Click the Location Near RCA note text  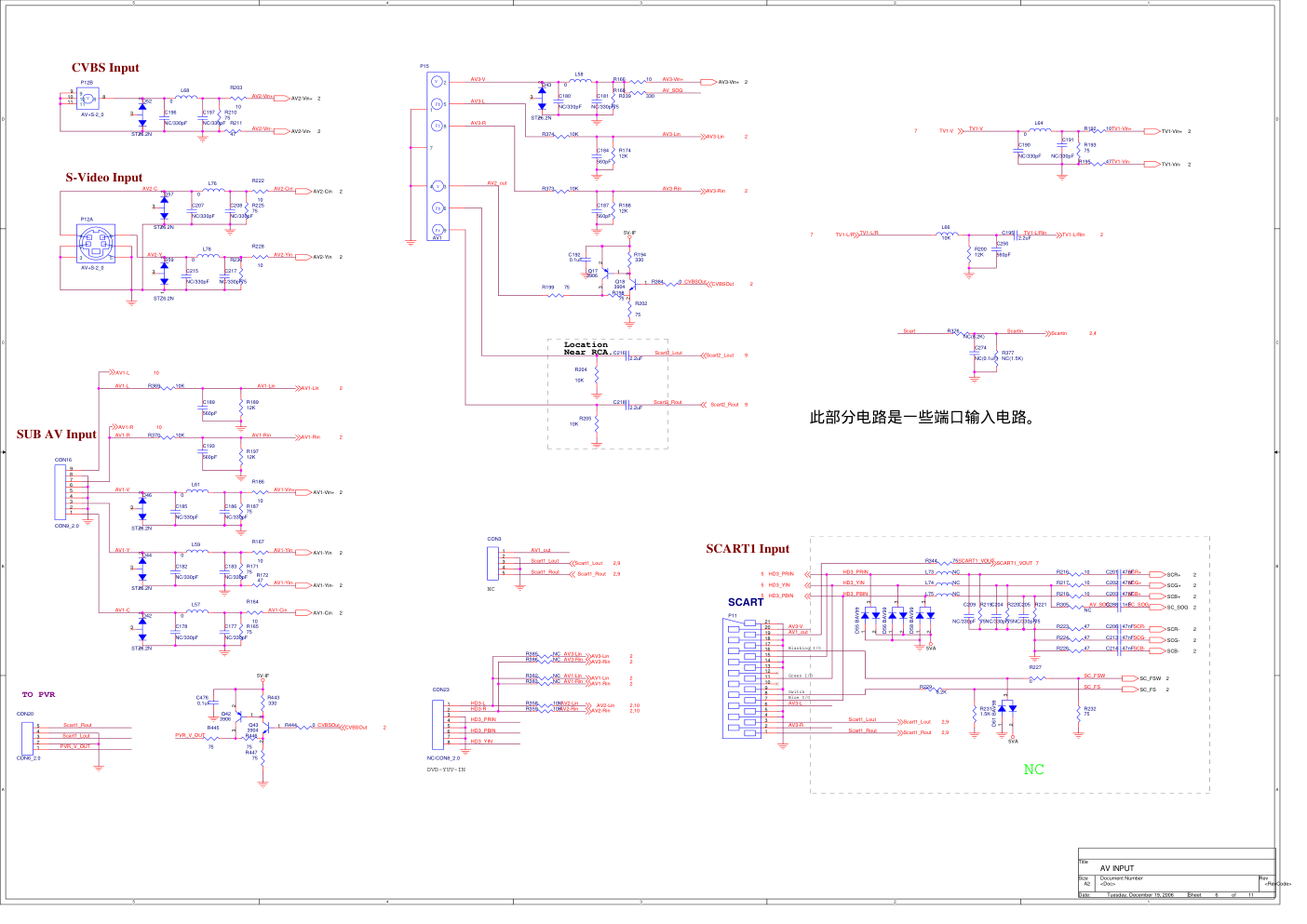click(586, 349)
